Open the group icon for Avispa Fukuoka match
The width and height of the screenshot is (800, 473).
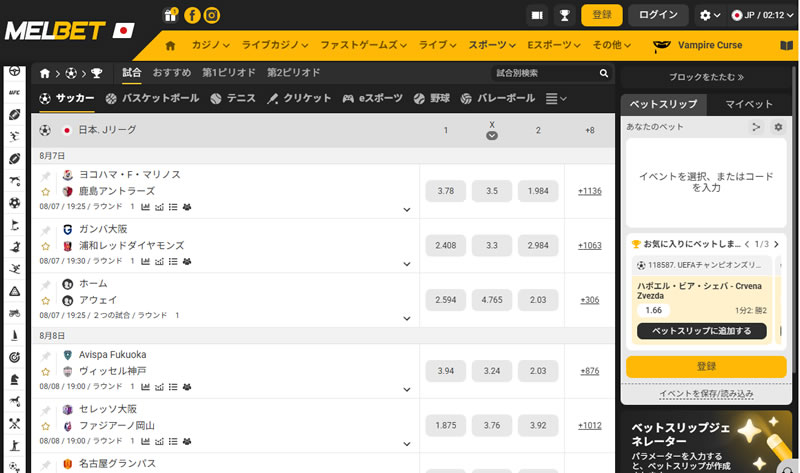click(x=187, y=387)
